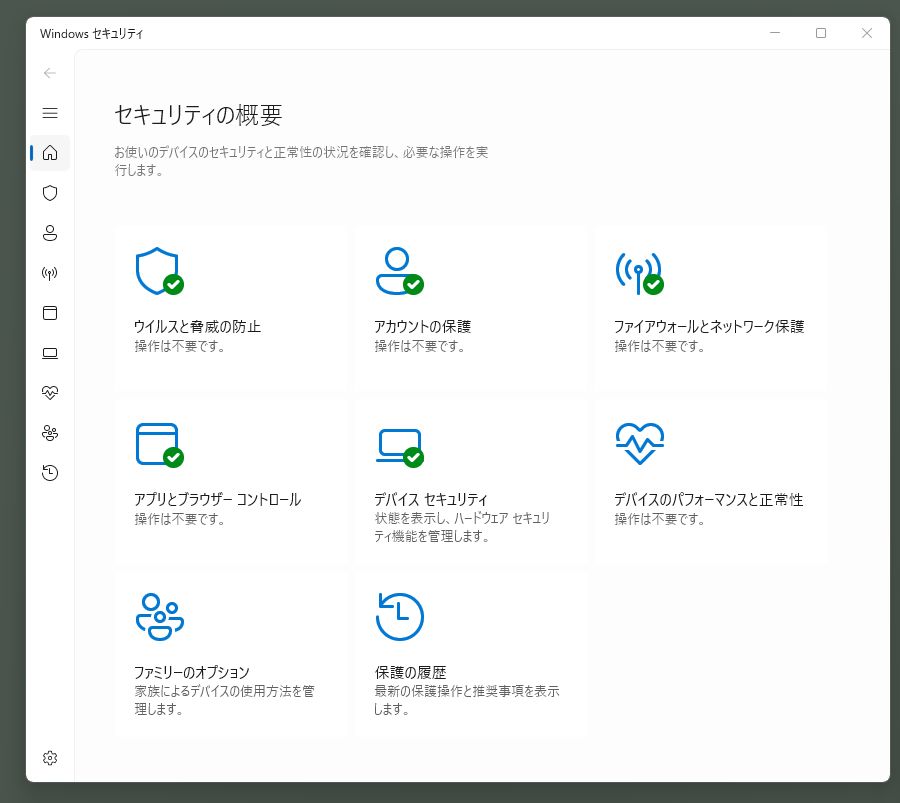900x803 pixels.
Task: Open virus and threat protection shield in sidebar
Action: pyautogui.click(x=50, y=193)
